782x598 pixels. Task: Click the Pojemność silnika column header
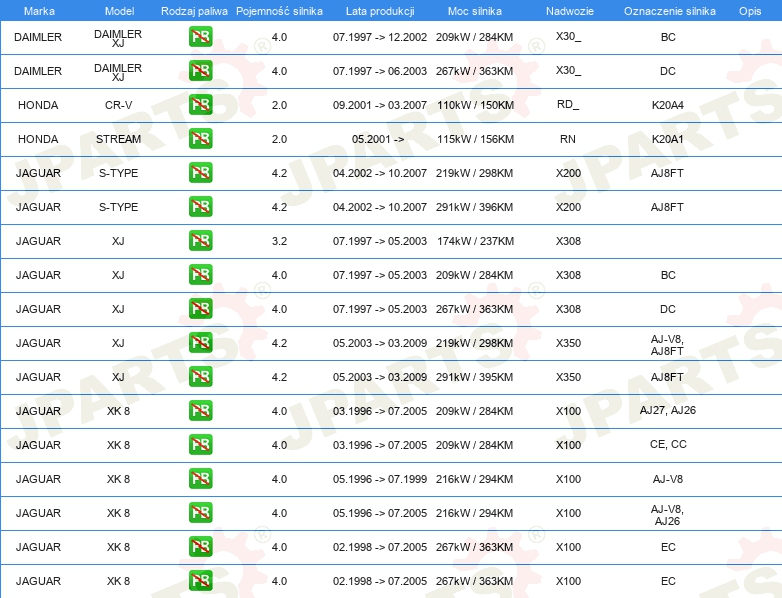coord(279,11)
